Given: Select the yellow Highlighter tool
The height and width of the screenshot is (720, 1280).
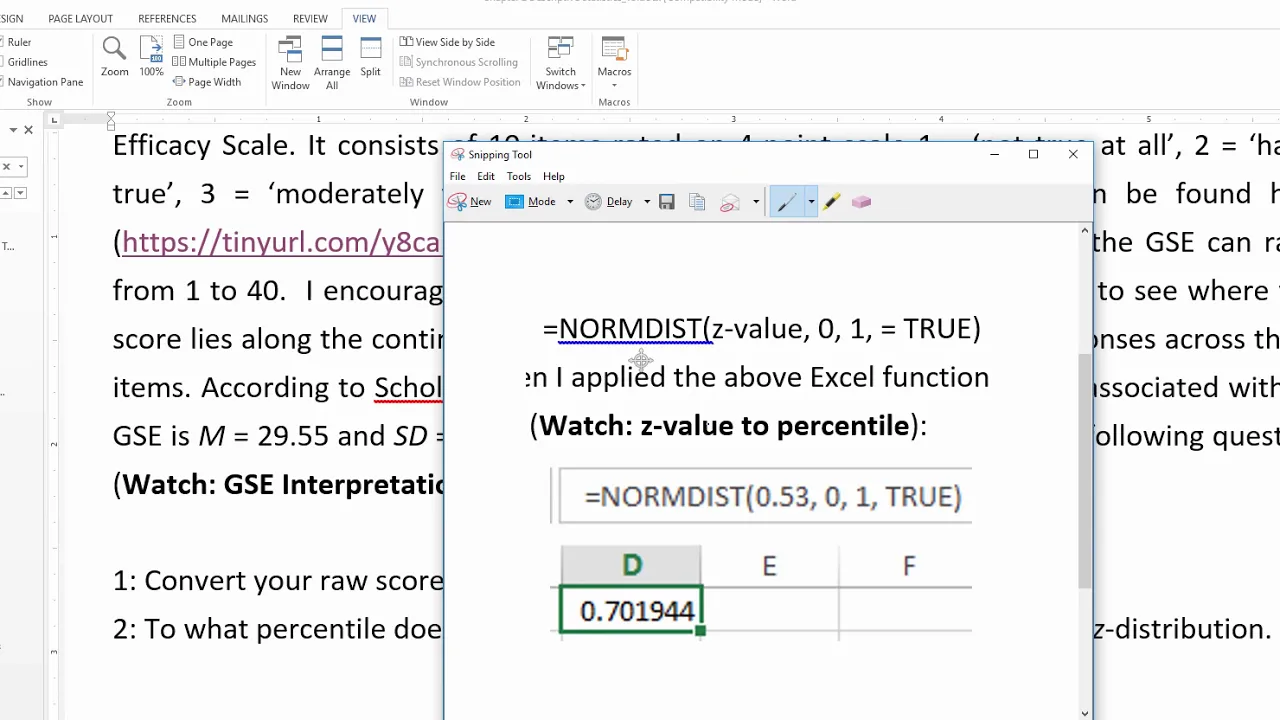Looking at the screenshot, I should tap(832, 202).
